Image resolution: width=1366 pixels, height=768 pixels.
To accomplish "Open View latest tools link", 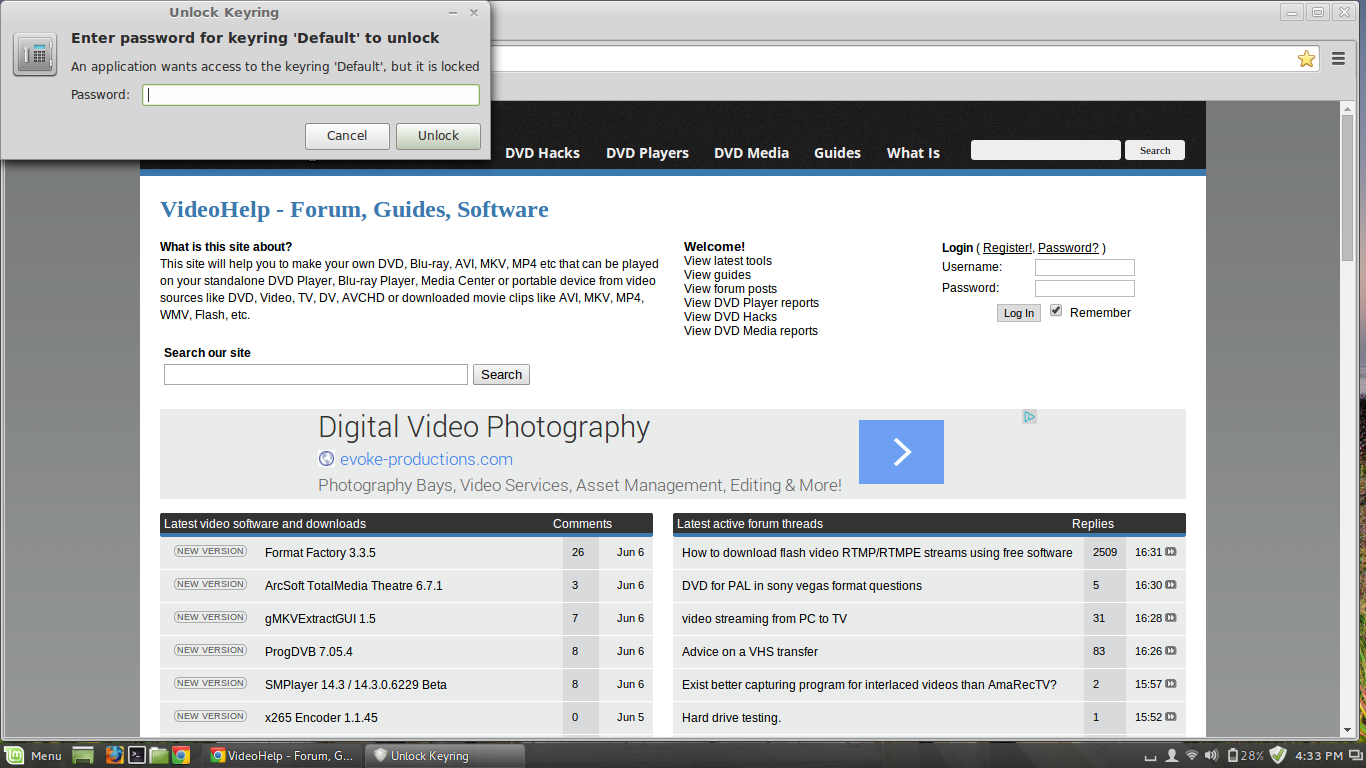I will [x=728, y=261].
